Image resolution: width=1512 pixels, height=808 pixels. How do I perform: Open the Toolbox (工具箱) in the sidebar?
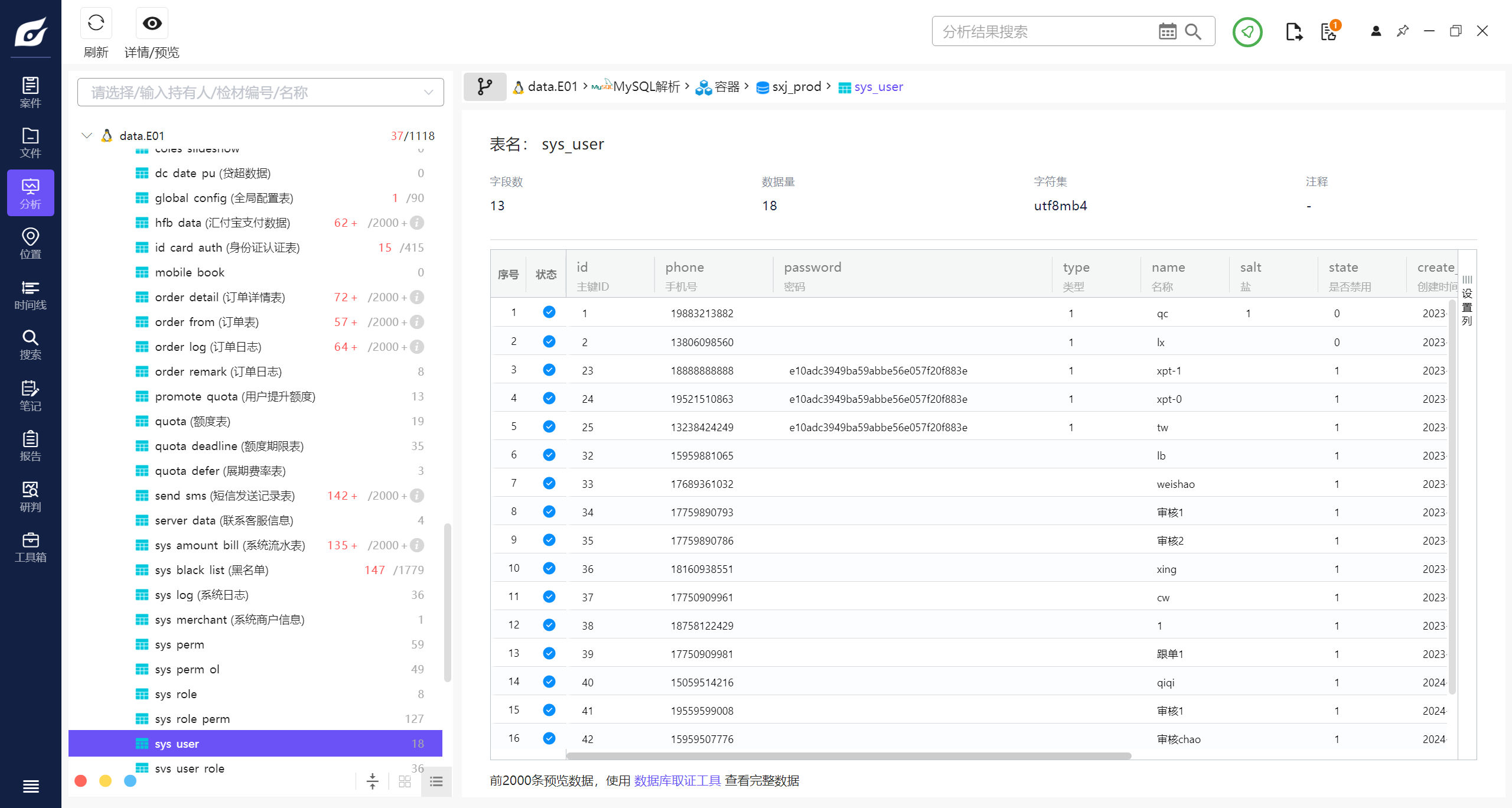(30, 547)
